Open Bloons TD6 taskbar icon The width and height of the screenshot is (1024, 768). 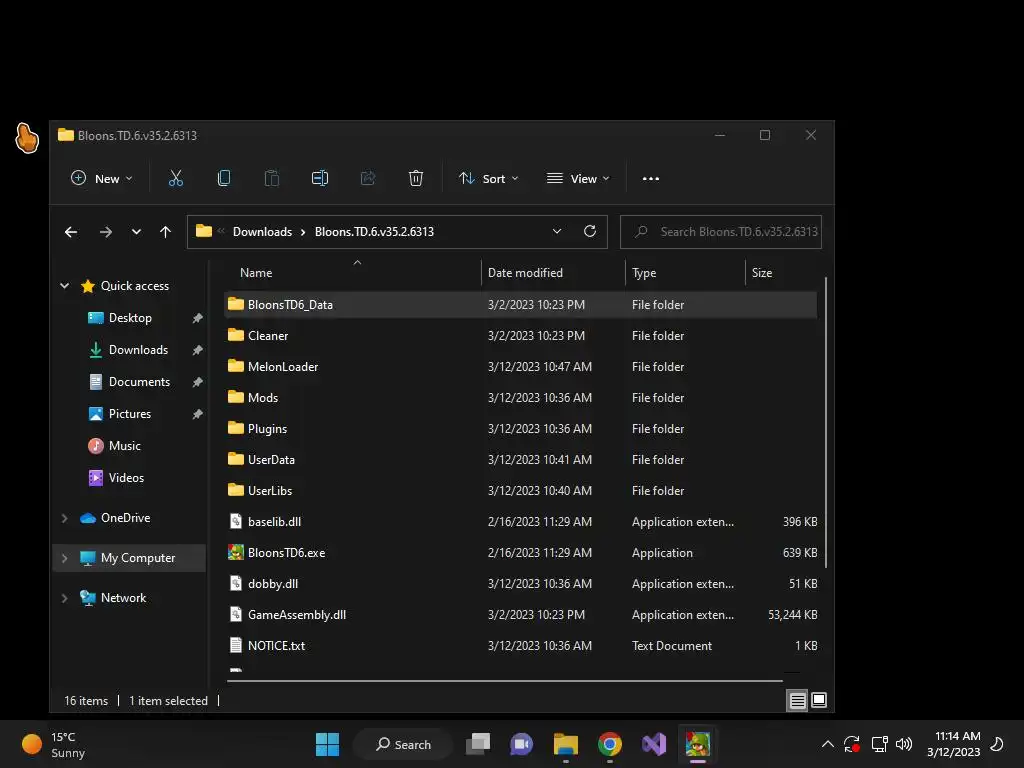tap(697, 744)
